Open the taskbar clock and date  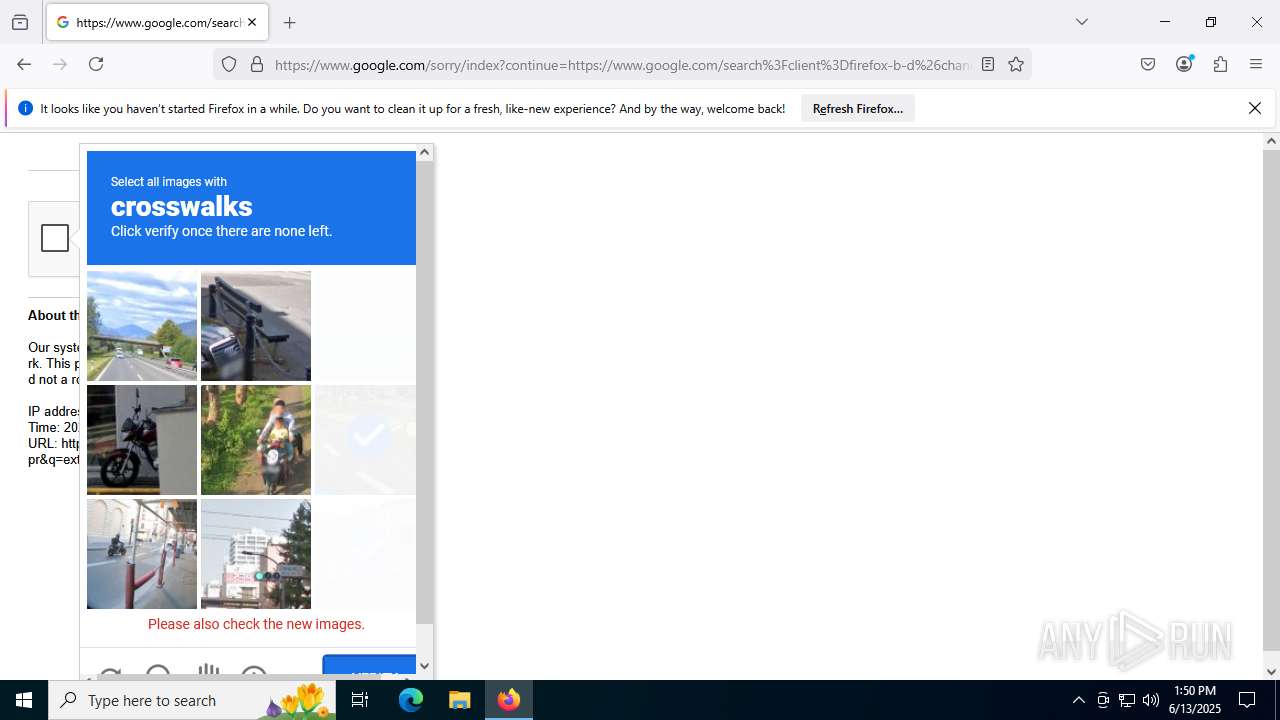click(x=1195, y=700)
